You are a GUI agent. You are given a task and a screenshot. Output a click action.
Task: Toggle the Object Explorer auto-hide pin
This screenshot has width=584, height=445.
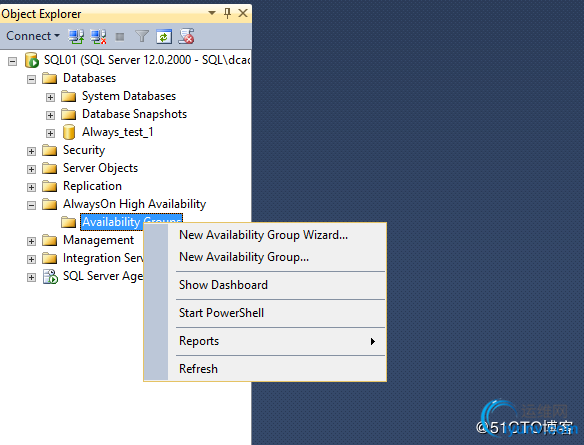tap(227, 13)
